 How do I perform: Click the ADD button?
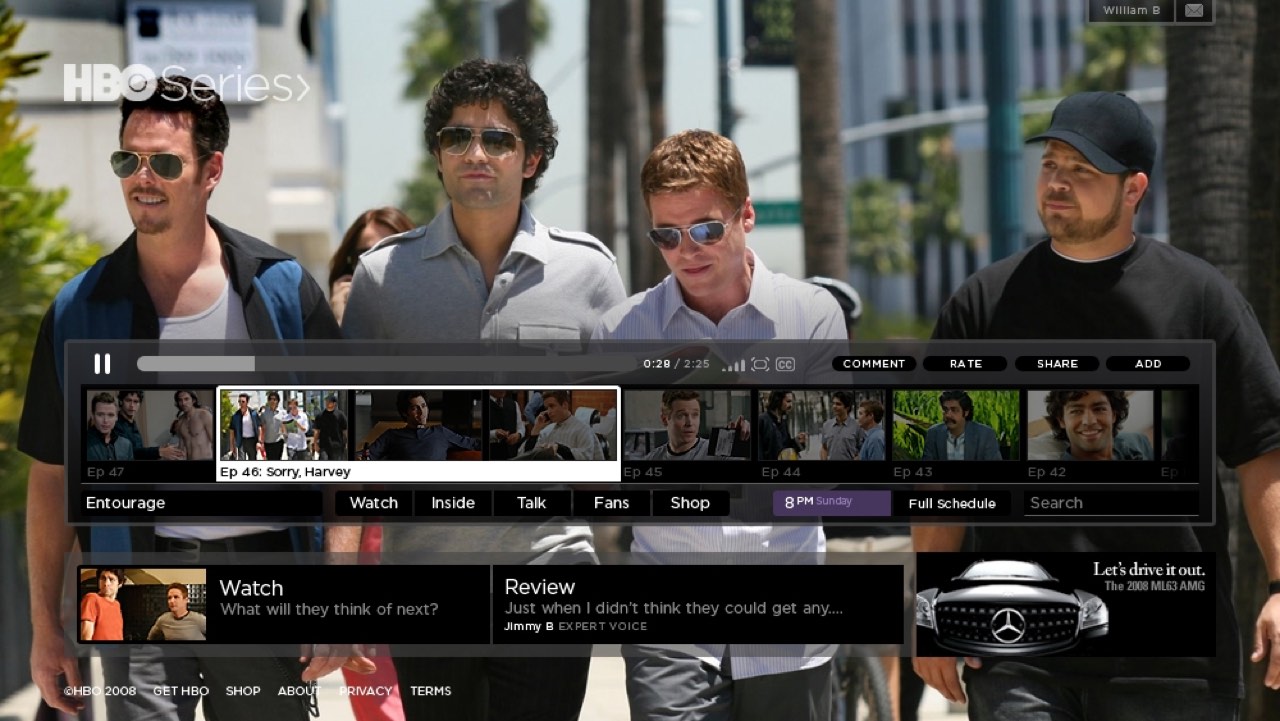click(1148, 364)
